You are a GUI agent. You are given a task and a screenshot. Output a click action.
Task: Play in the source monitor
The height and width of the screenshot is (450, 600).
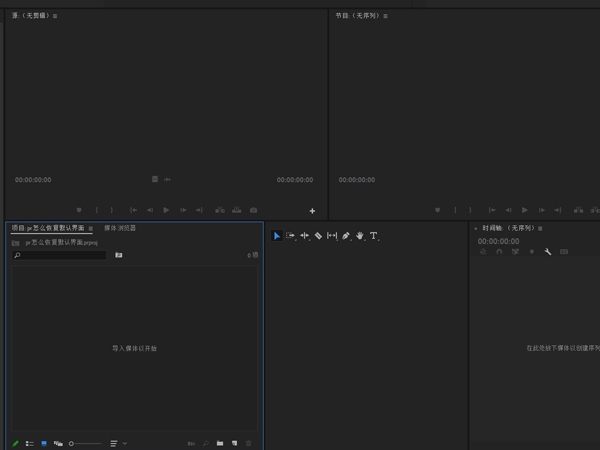[x=166, y=210]
